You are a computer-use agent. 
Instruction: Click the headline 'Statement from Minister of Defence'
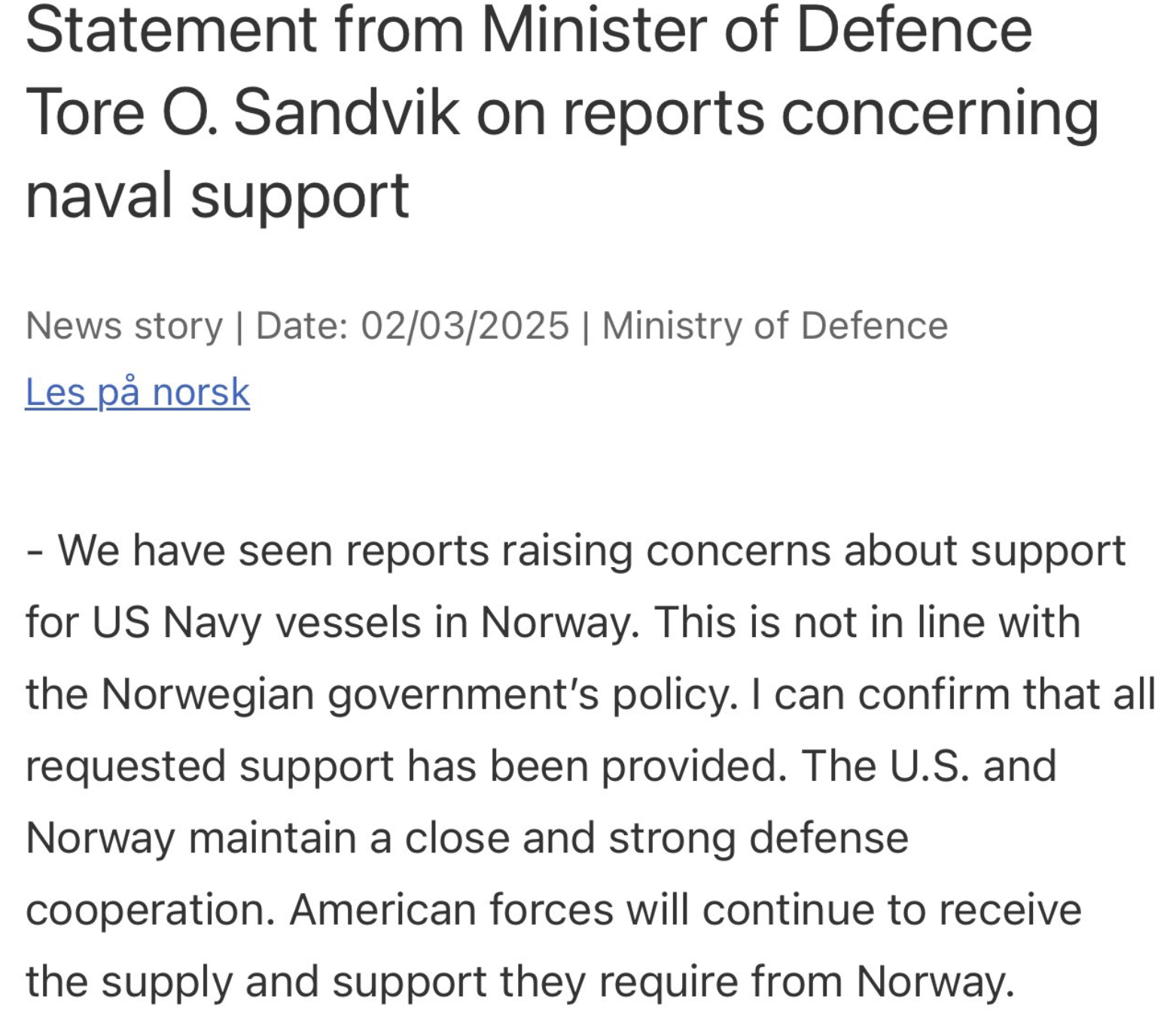coord(529,30)
